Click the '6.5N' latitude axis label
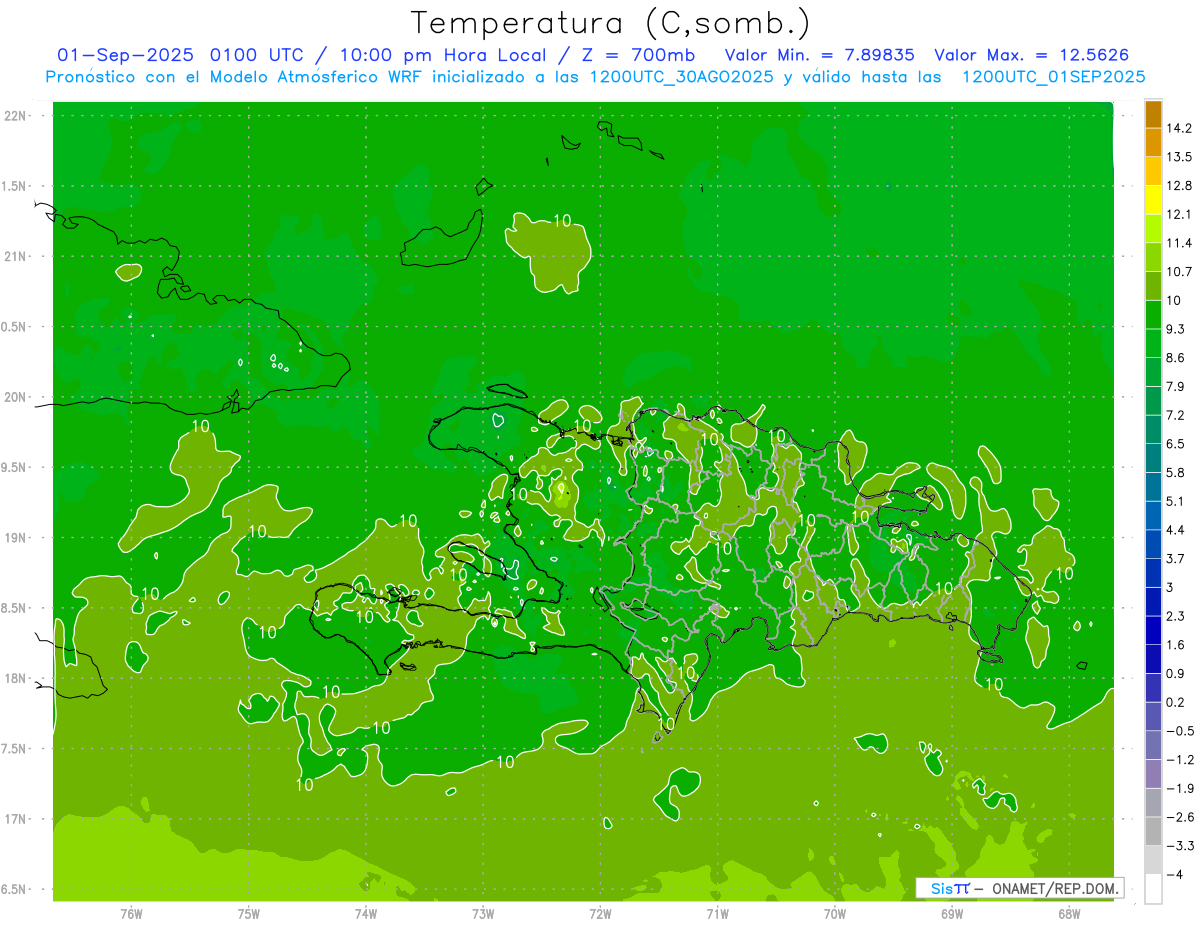This screenshot has width=1200, height=927. point(15,889)
